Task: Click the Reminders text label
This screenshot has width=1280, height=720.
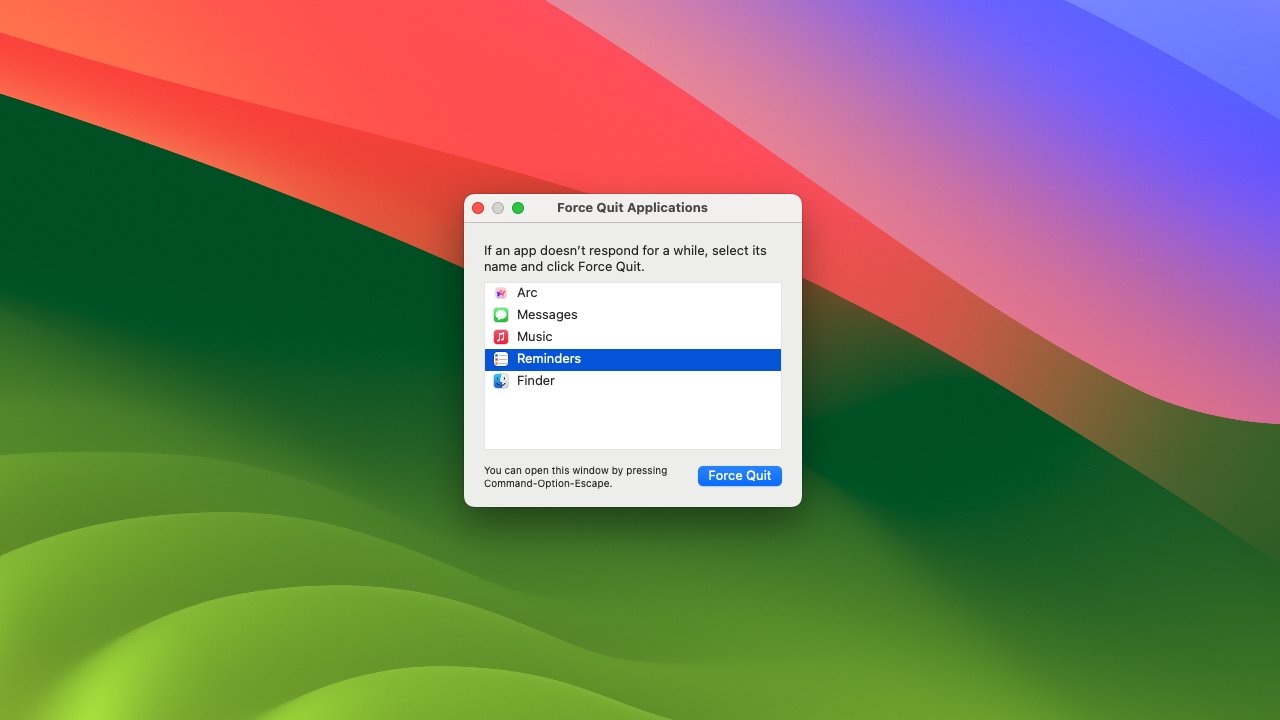Action: [549, 358]
